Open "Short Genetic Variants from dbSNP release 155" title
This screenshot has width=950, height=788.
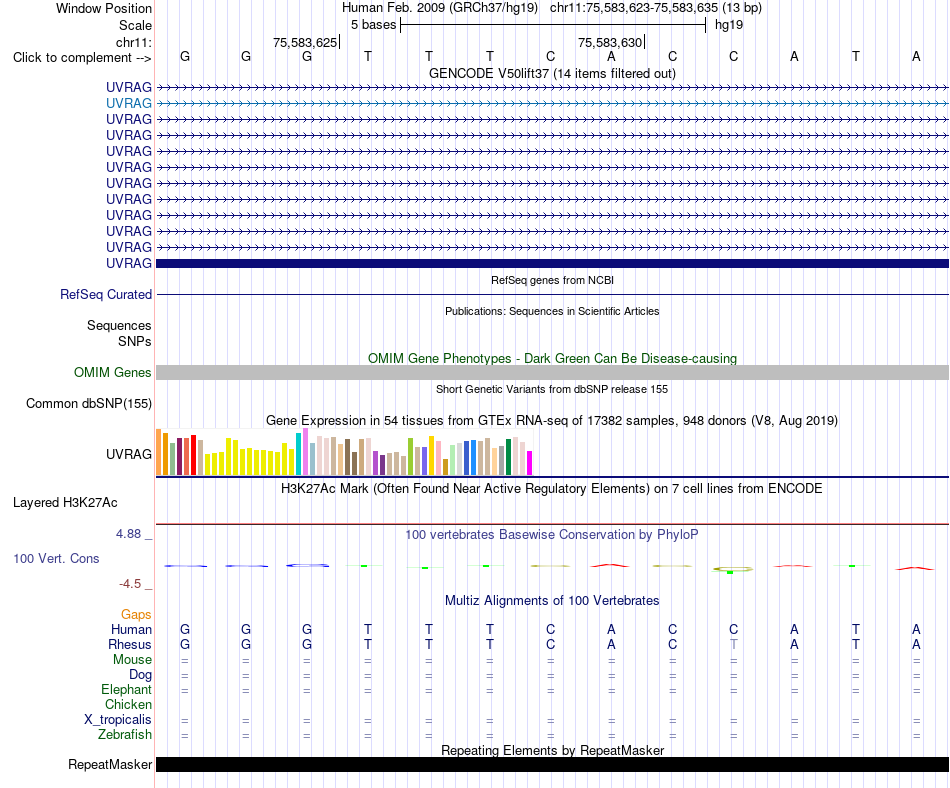pos(552,389)
